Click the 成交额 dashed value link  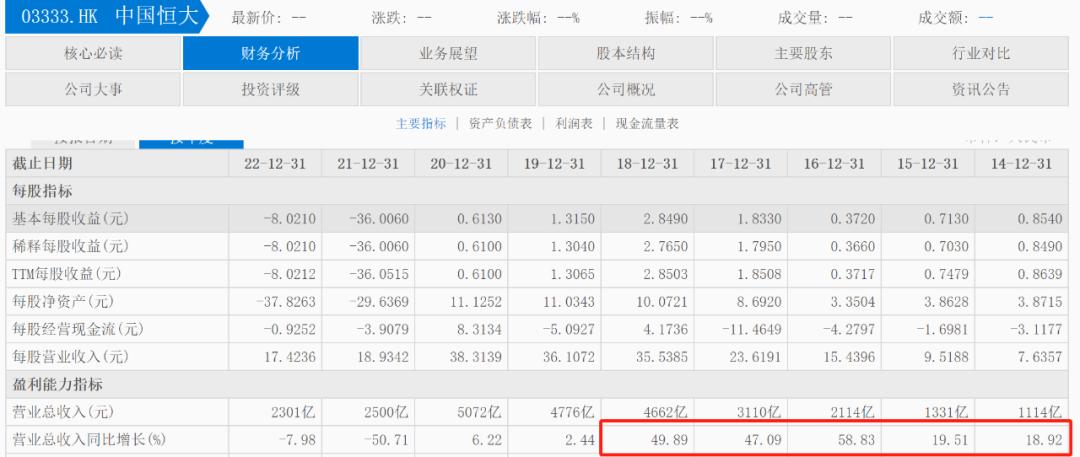tap(986, 18)
